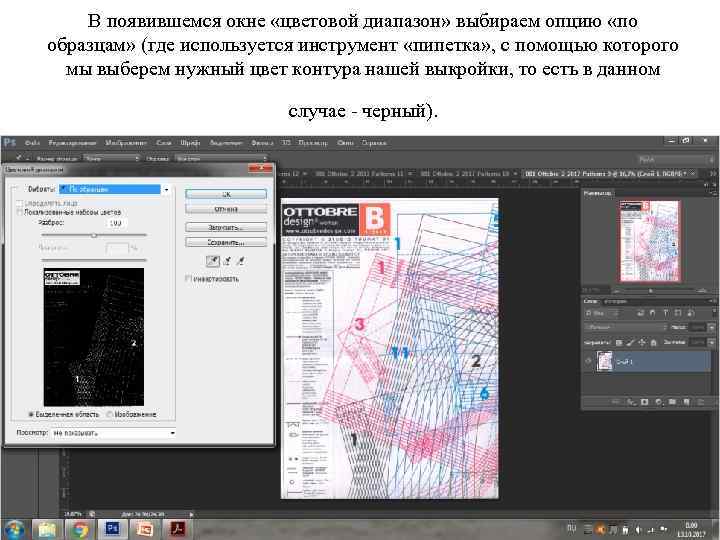
Task: Open the Filter menu in menu bar
Action: coord(262,143)
